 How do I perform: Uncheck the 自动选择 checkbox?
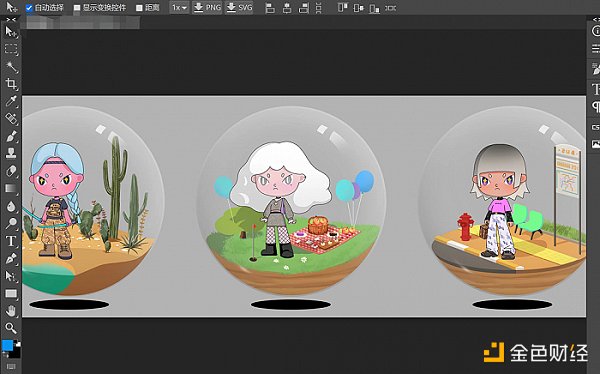[x=29, y=8]
